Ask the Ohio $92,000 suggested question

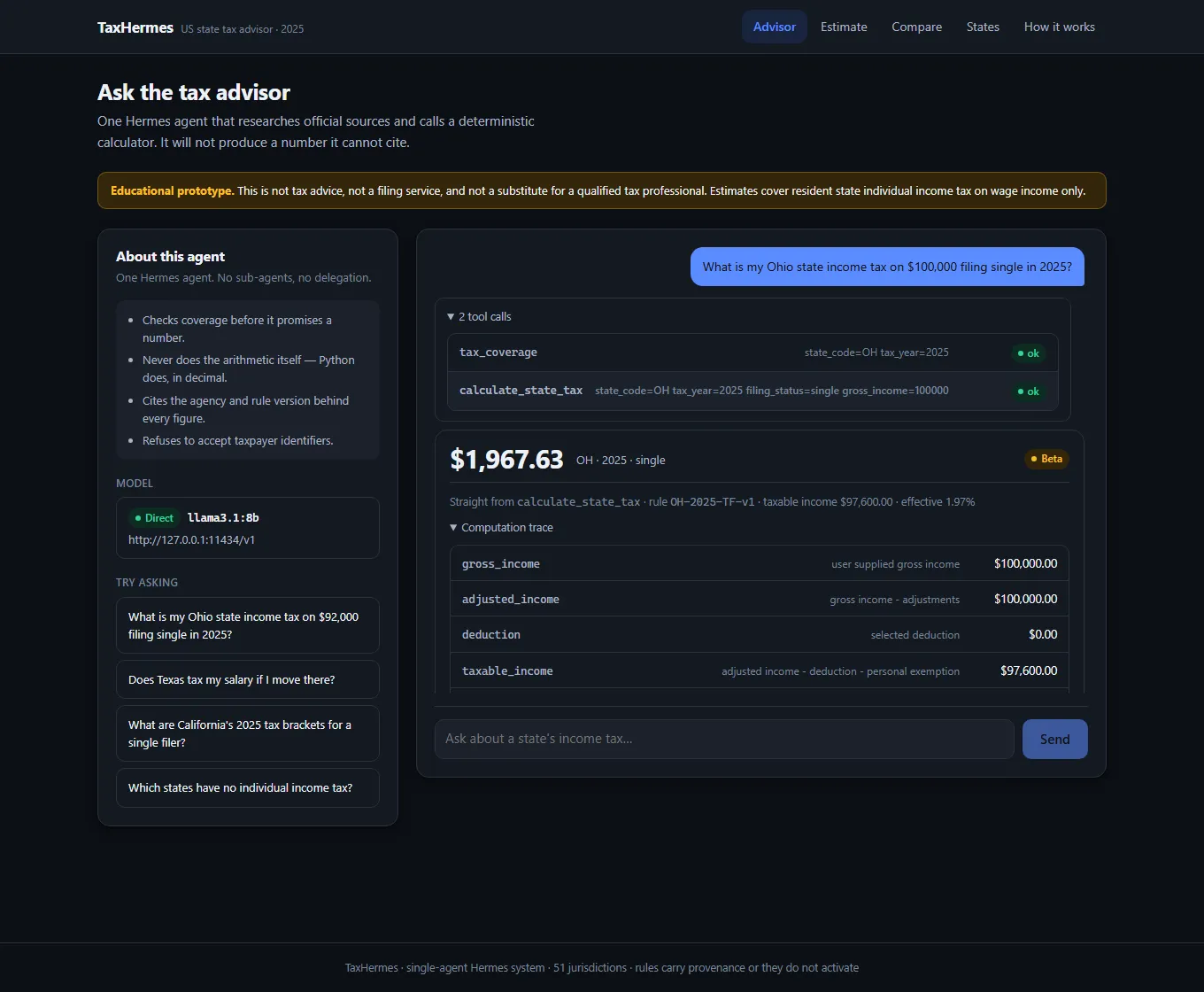pos(248,625)
